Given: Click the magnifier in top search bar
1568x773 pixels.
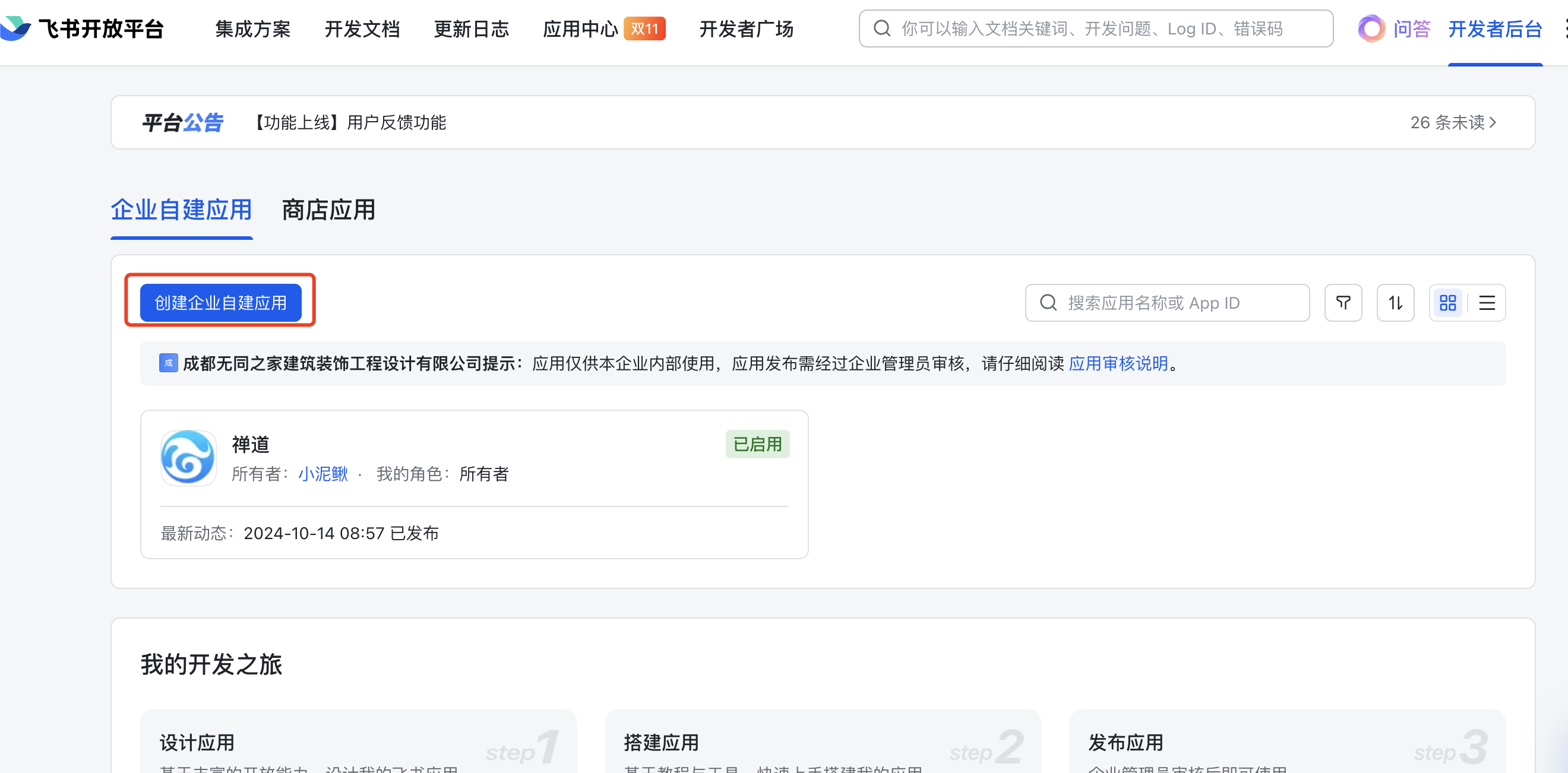Looking at the screenshot, I should [882, 28].
